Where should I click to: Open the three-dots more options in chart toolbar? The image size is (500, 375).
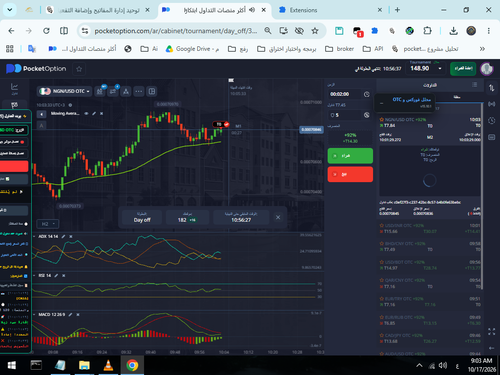click(139, 91)
